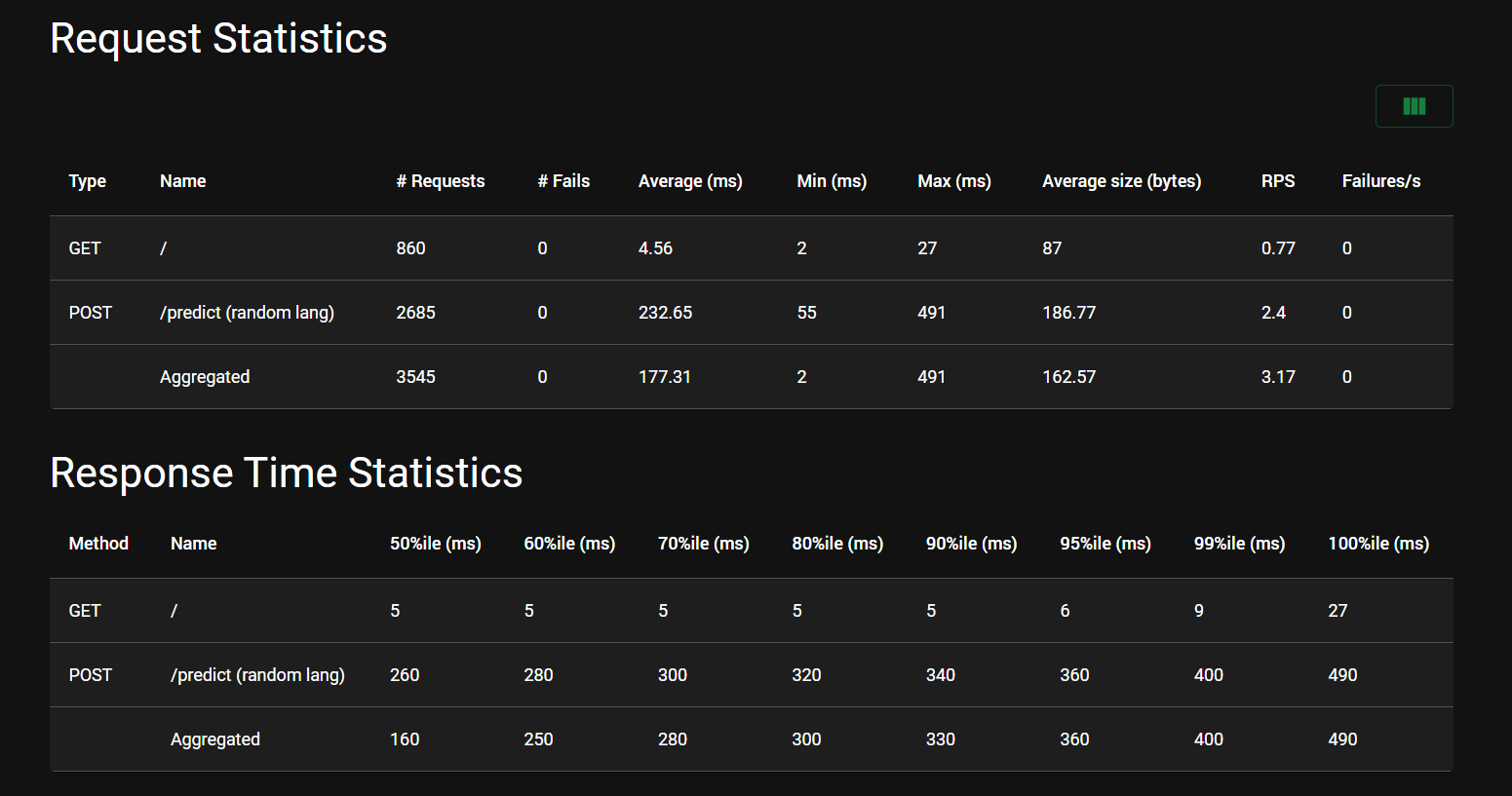Click the 100%ile (ms) column header
This screenshot has width=1512, height=796.
[1378, 544]
